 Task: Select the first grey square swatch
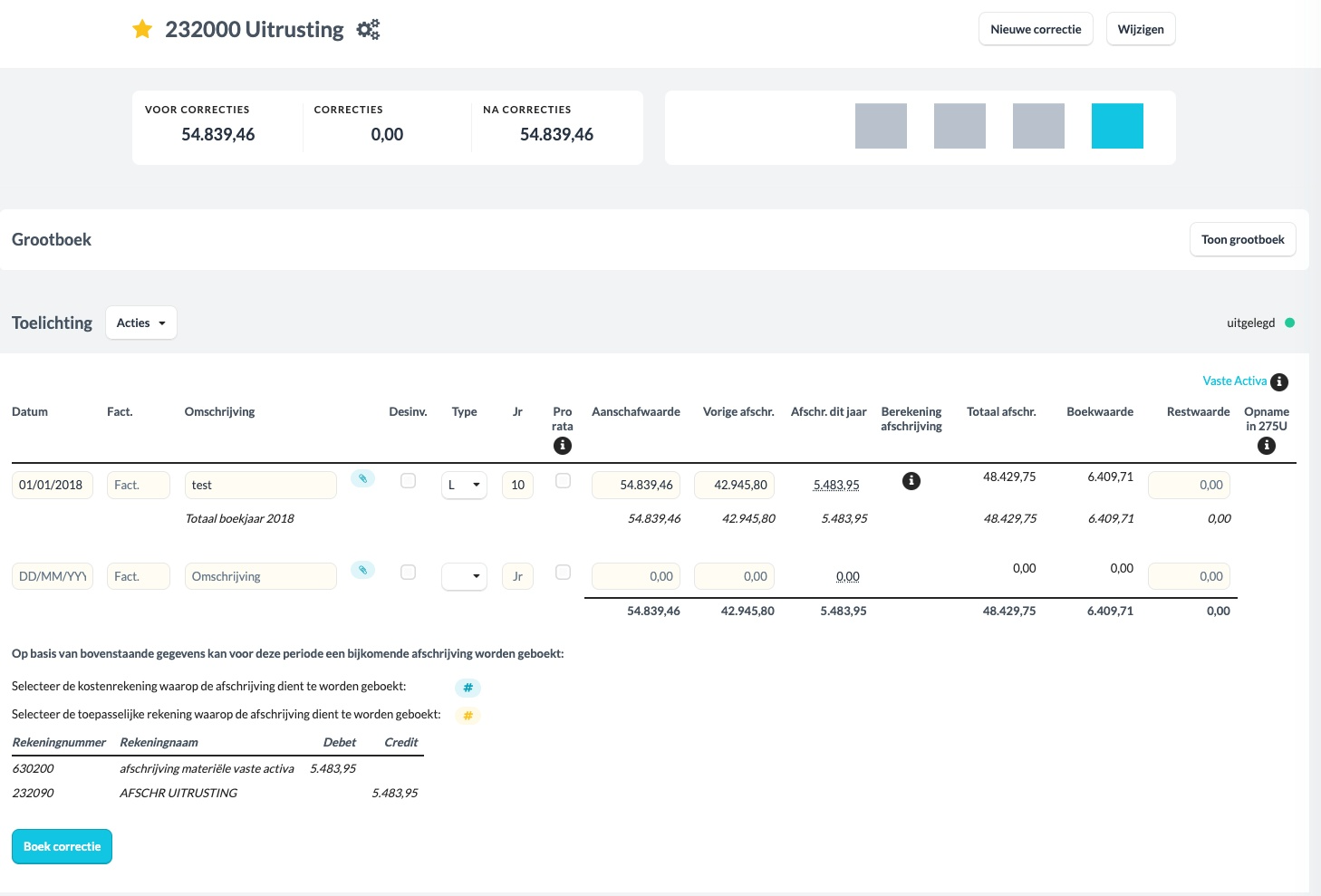coord(881,126)
